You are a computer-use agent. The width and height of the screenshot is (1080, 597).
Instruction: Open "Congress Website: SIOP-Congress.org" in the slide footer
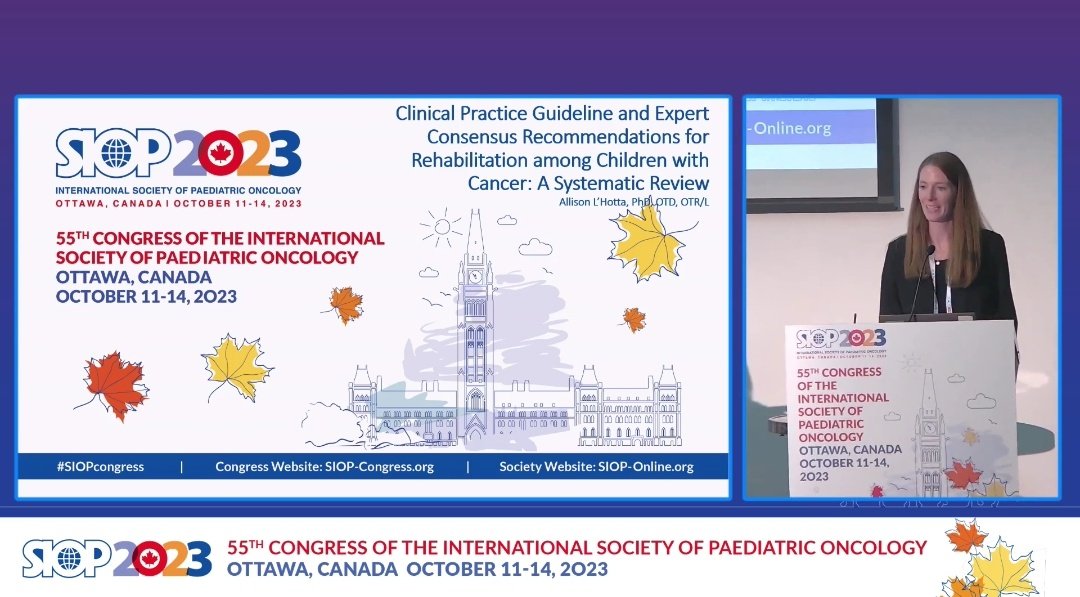324,466
